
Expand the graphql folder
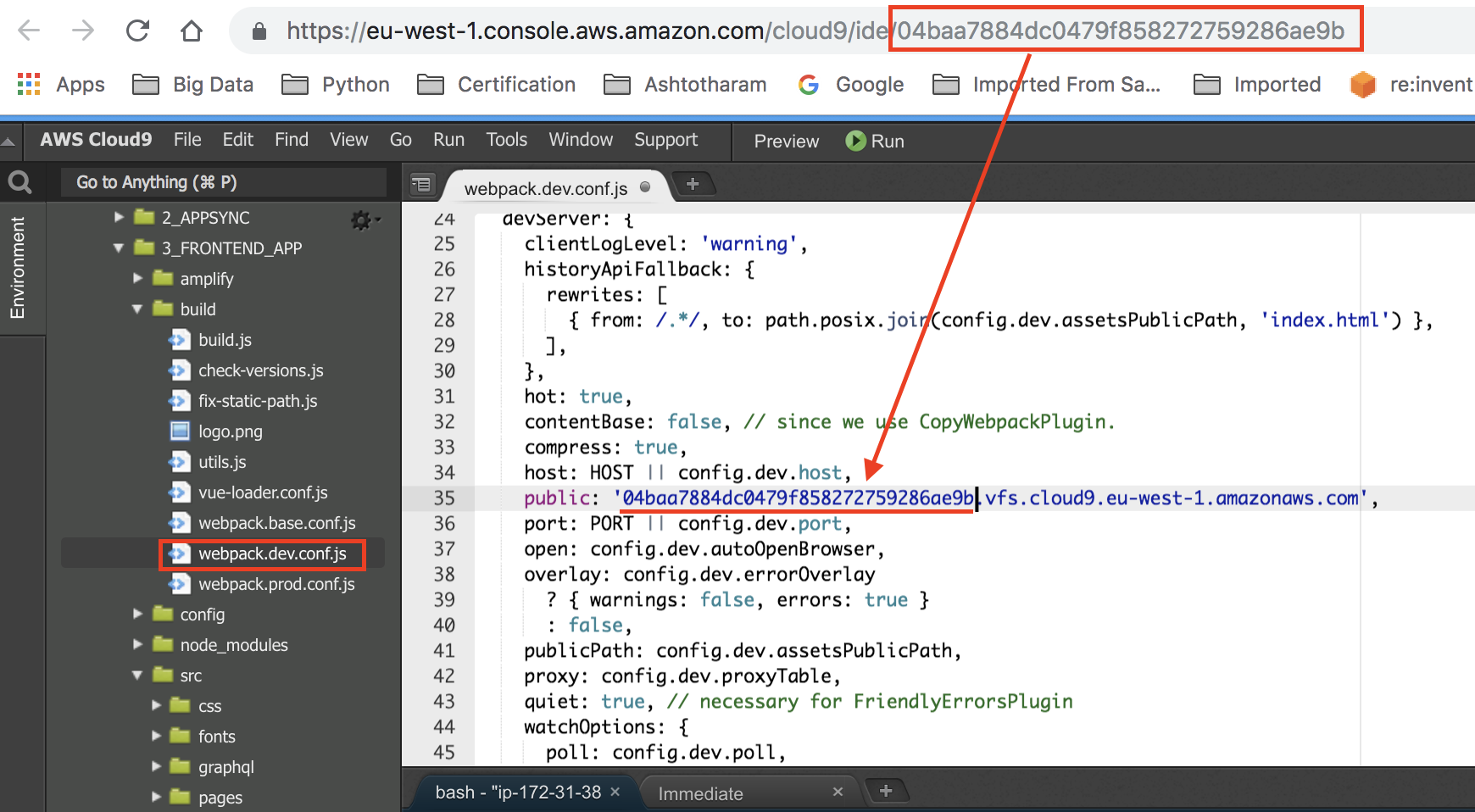click(x=157, y=767)
